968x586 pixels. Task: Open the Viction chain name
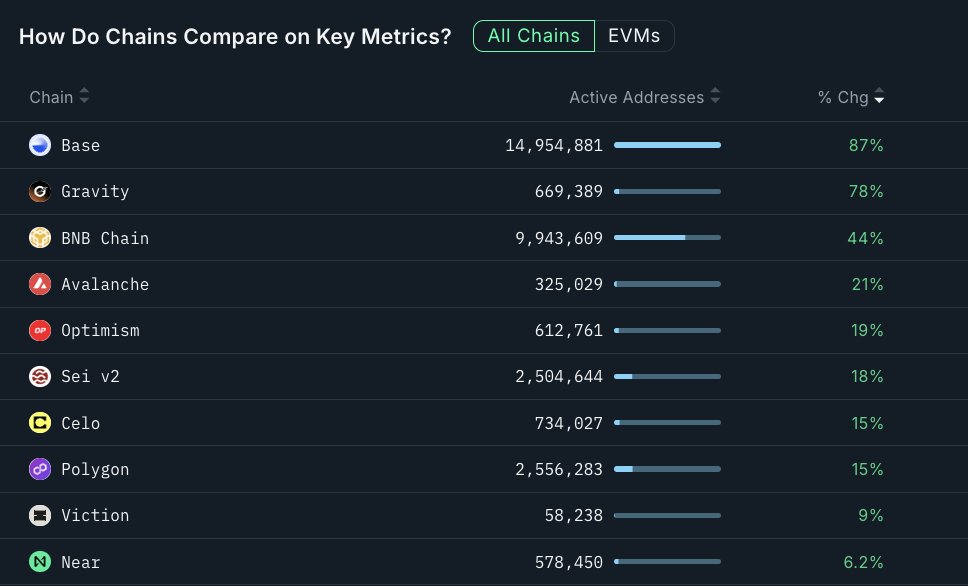pos(95,515)
